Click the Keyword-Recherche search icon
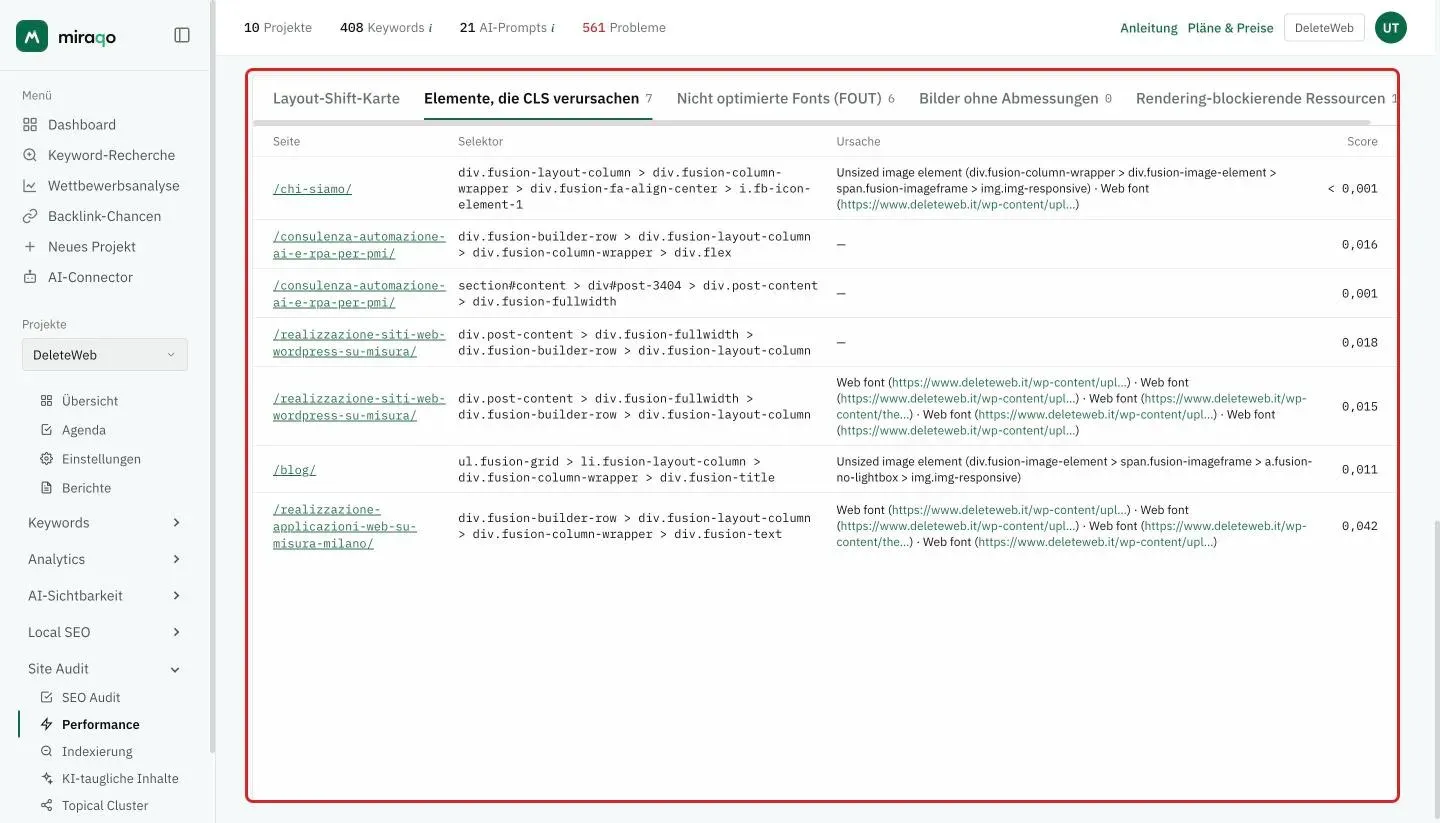The width and height of the screenshot is (1440, 823). pos(30,155)
